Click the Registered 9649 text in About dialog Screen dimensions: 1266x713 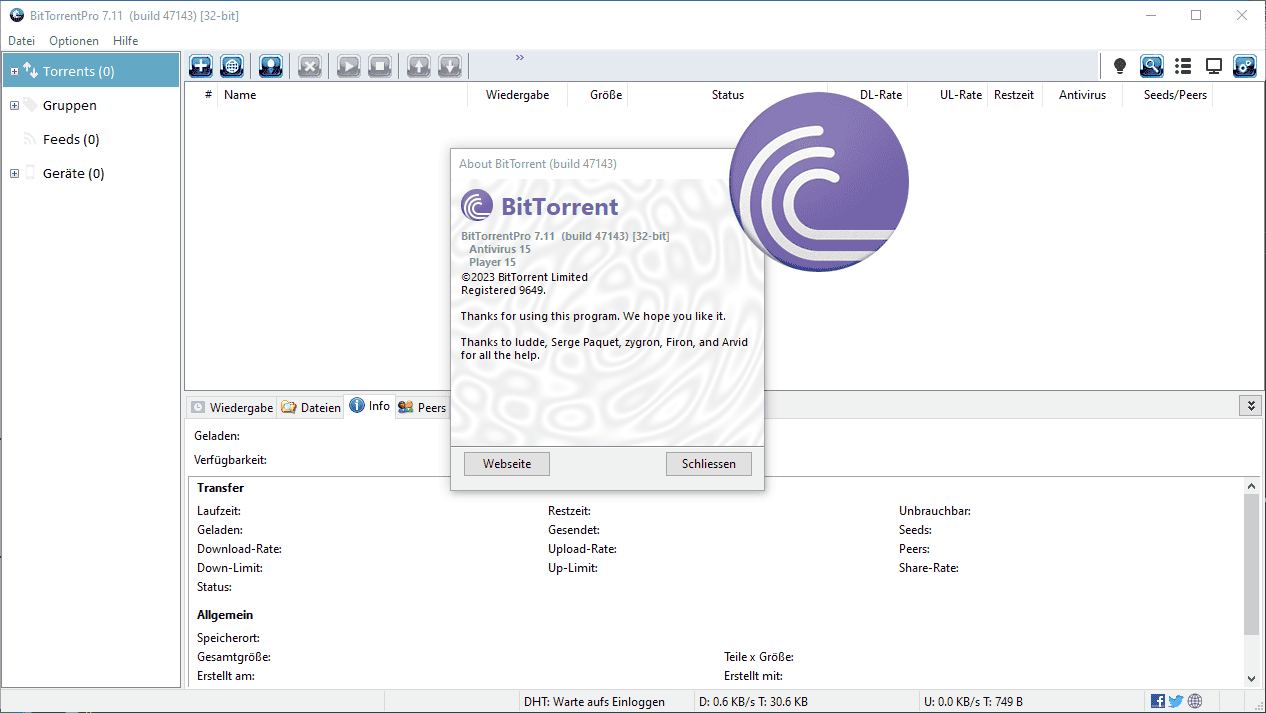click(x=503, y=290)
